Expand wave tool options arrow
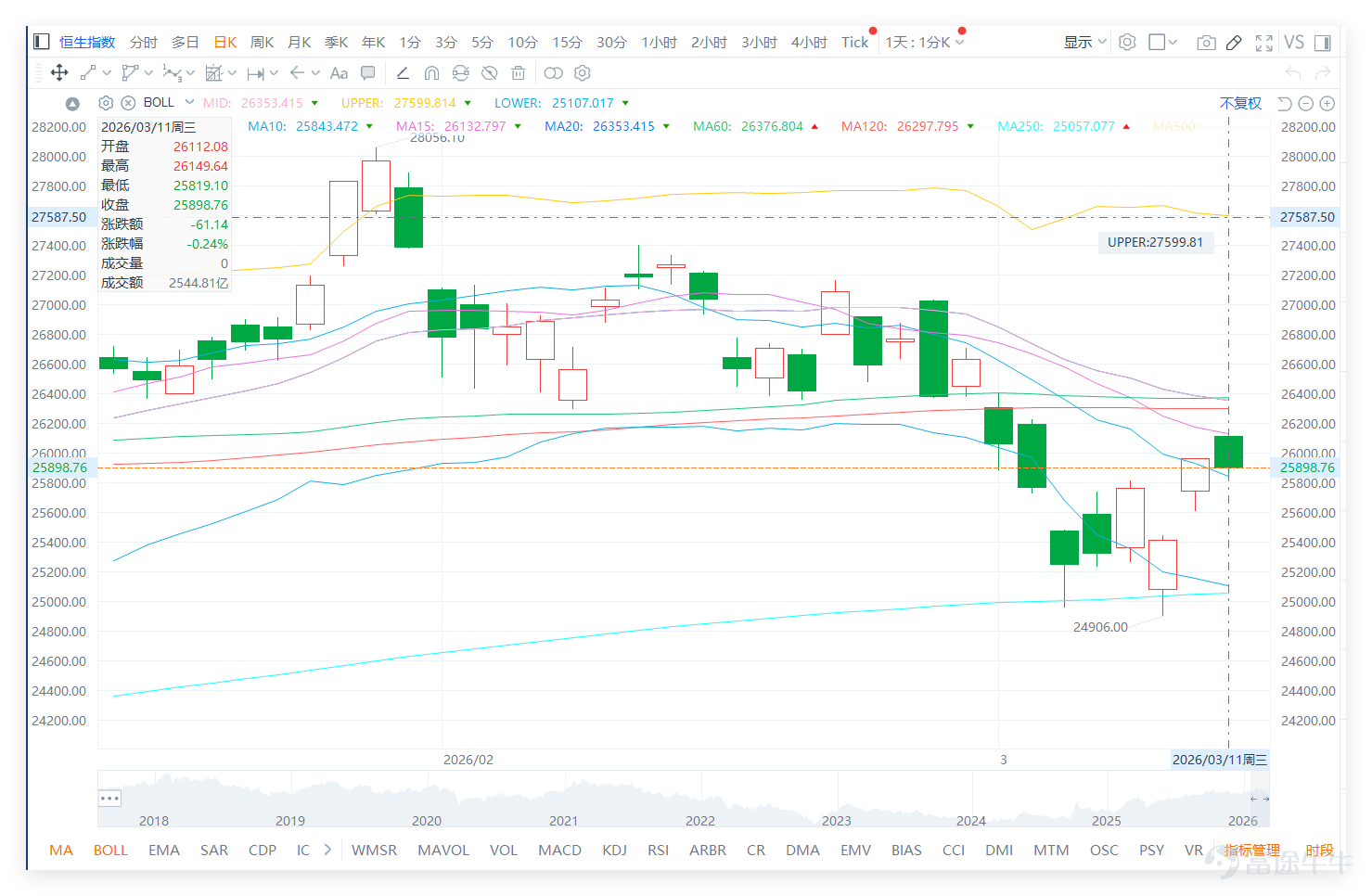Screen dimensions: 1372x896 point(190,73)
